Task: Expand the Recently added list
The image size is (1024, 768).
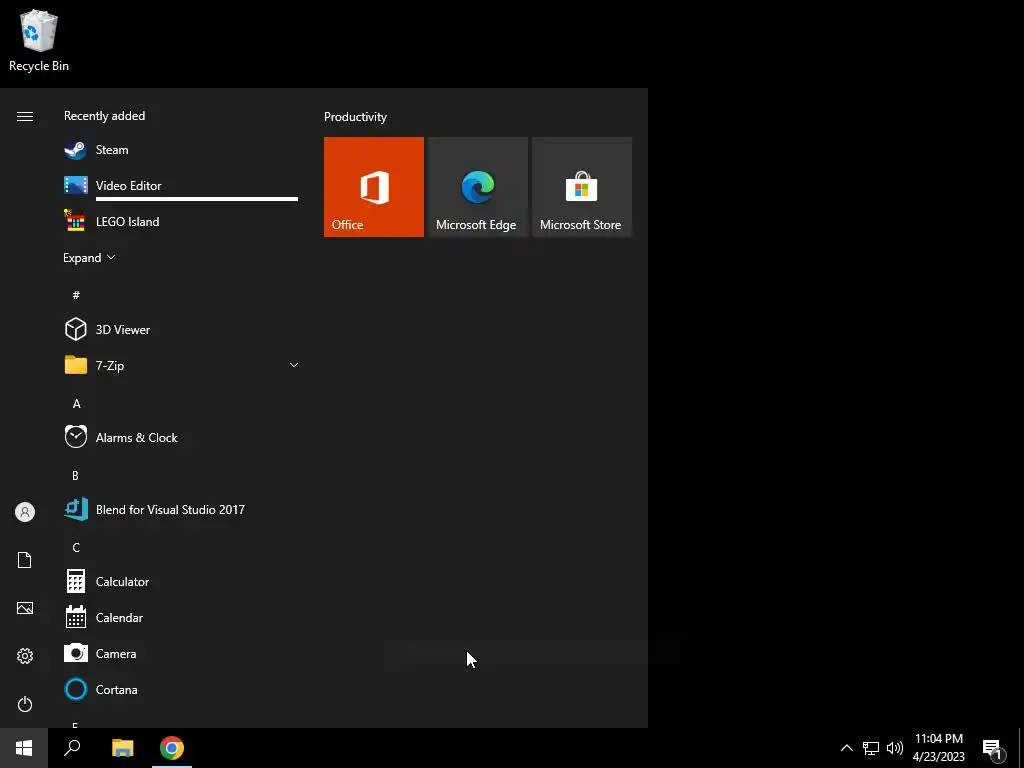Action: click(x=89, y=257)
